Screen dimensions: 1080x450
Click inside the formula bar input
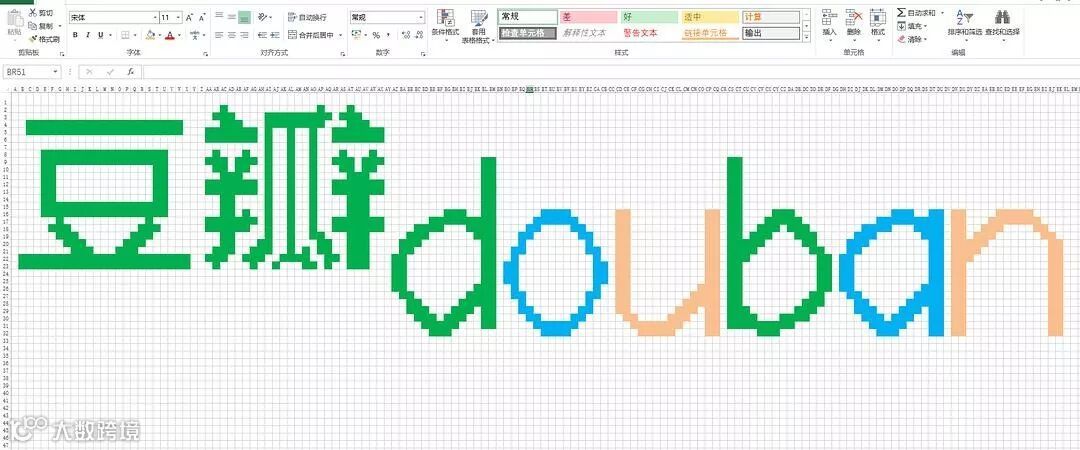point(610,72)
